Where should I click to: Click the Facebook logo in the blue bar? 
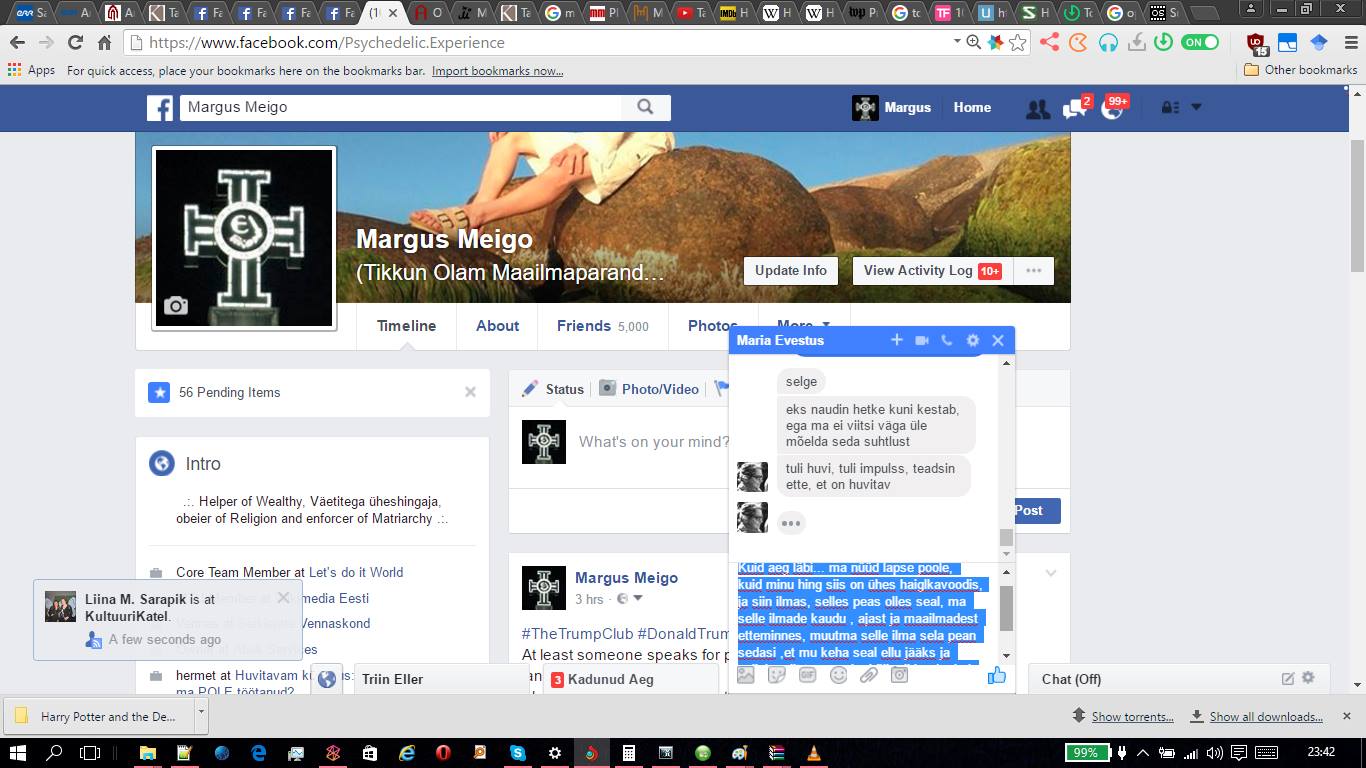click(x=160, y=108)
